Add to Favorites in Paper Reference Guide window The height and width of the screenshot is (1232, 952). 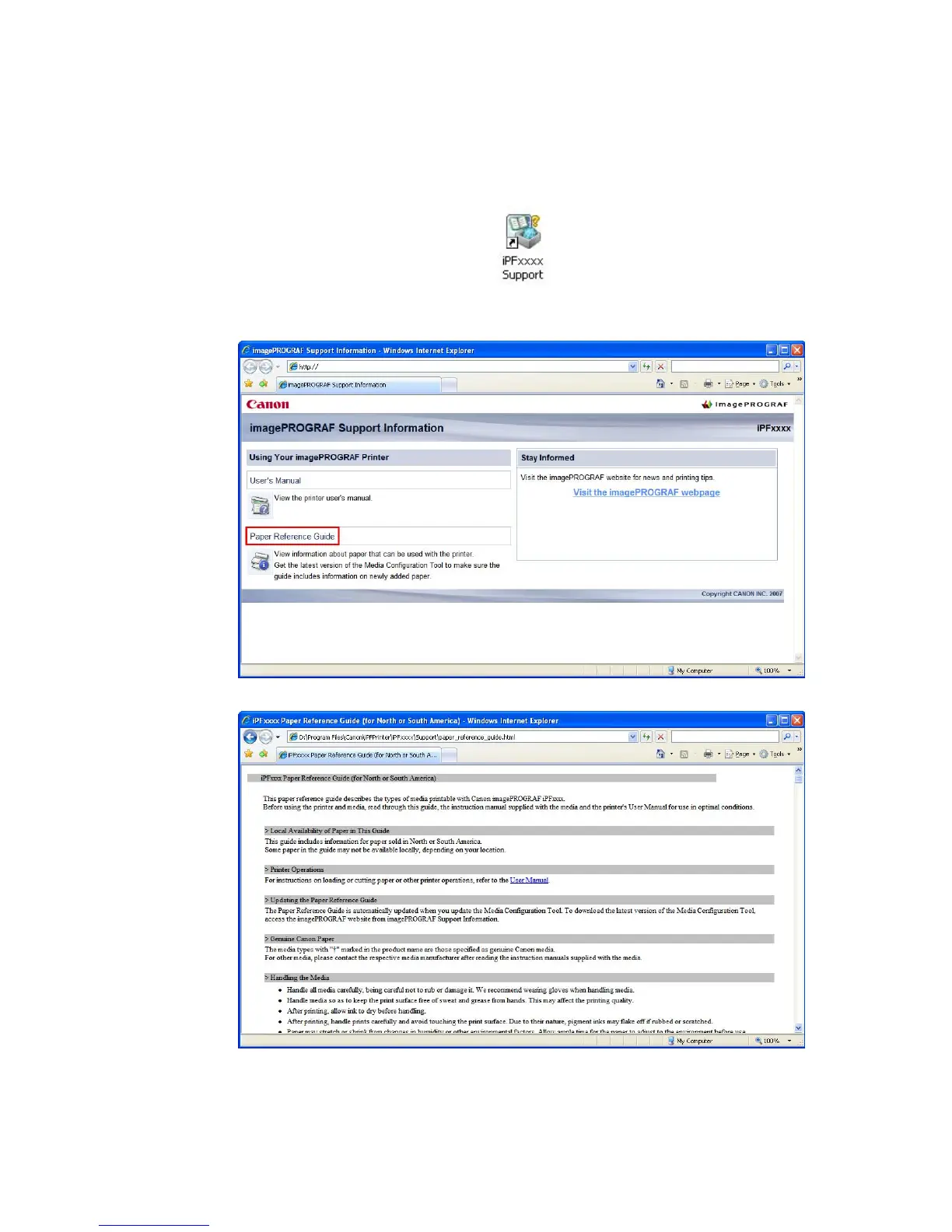(x=263, y=754)
